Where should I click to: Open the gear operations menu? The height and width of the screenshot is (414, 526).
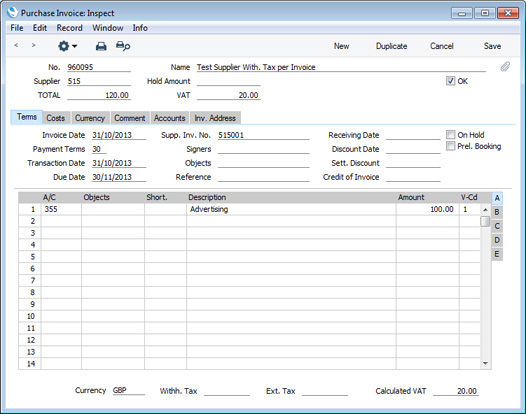(x=67, y=46)
